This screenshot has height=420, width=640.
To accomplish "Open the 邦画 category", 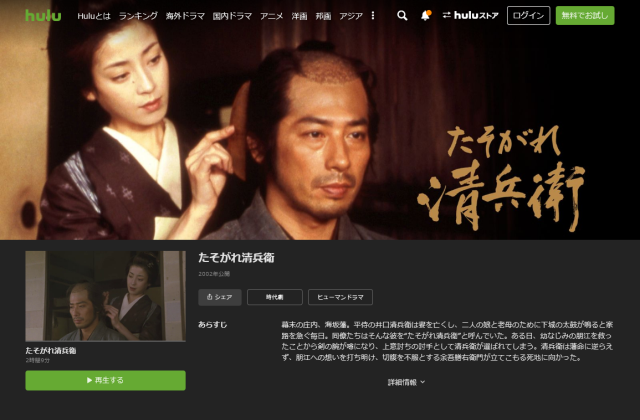I will [x=323, y=16].
